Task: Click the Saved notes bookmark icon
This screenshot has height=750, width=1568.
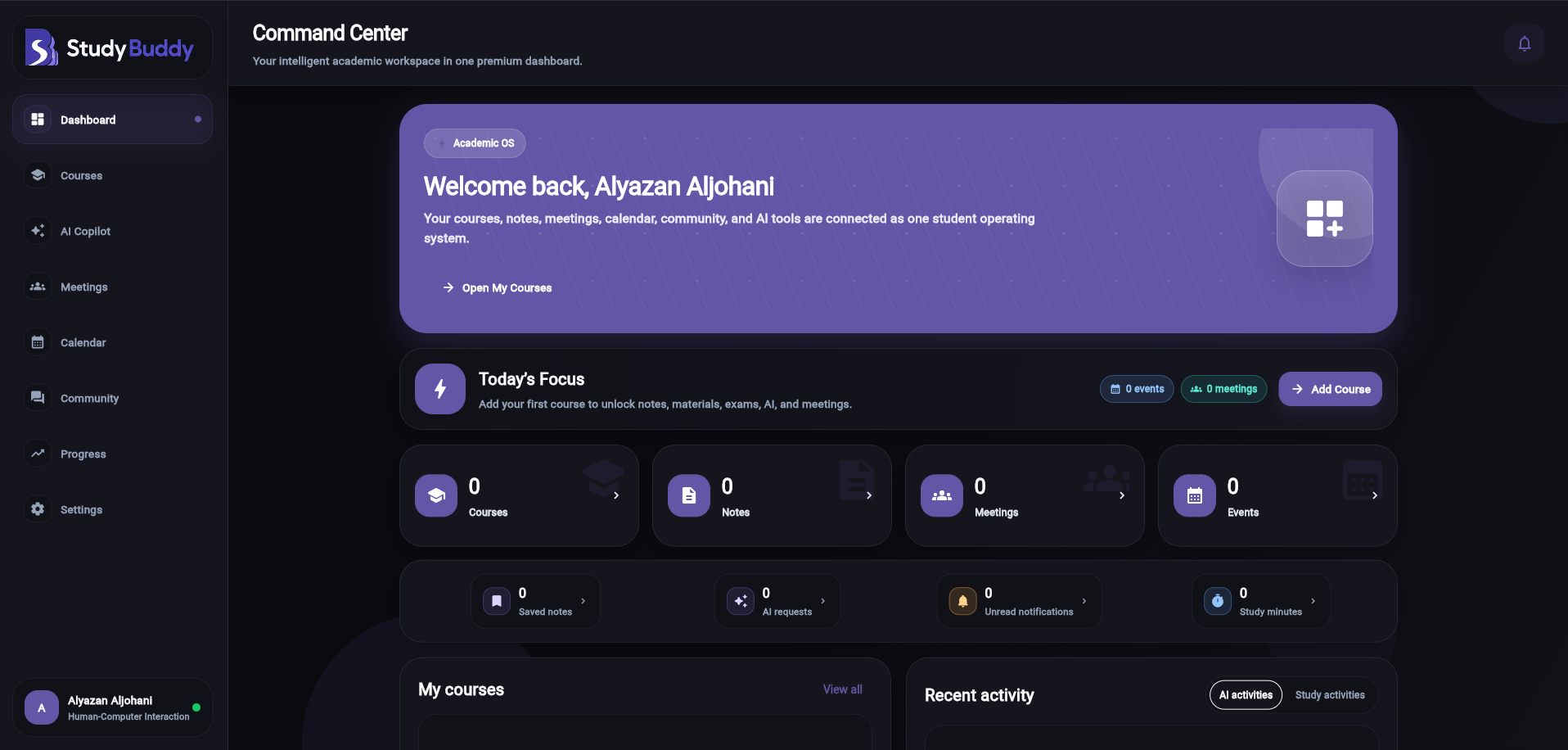Action: pos(497,601)
